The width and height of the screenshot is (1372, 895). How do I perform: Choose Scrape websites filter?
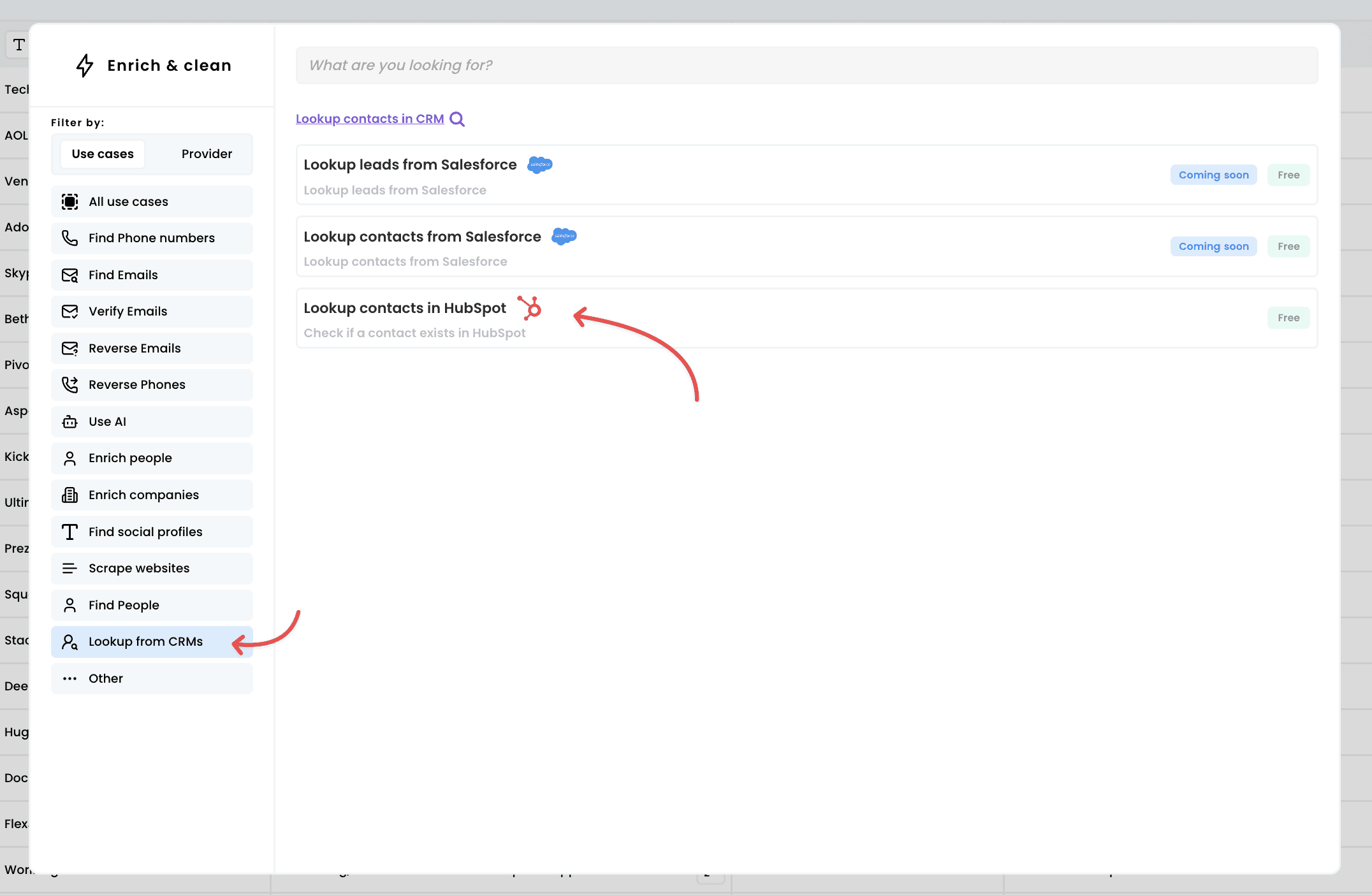coord(152,568)
